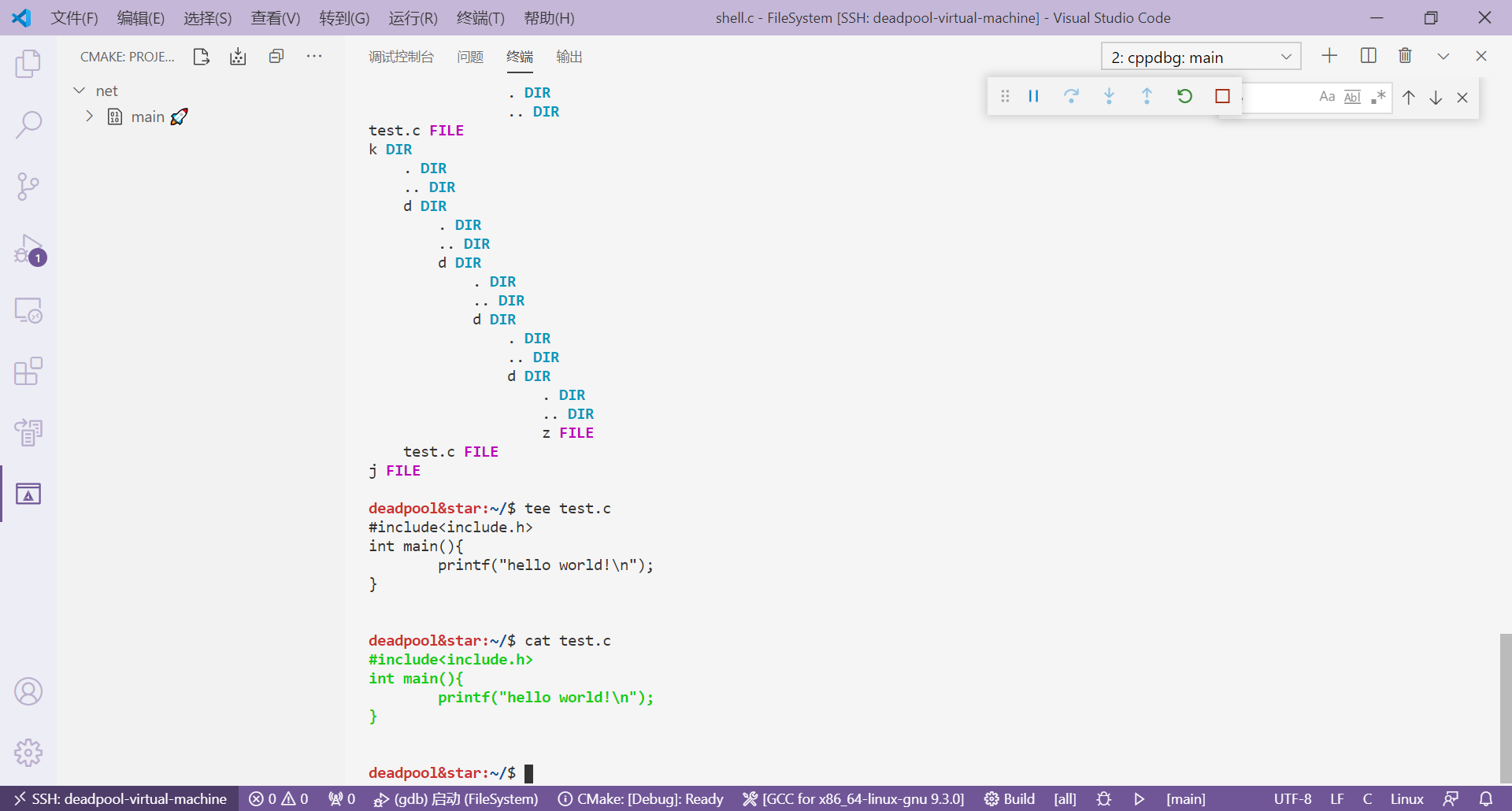Screen dimensions: 1512x811
Task: Open the Extensions view
Action: (28, 371)
